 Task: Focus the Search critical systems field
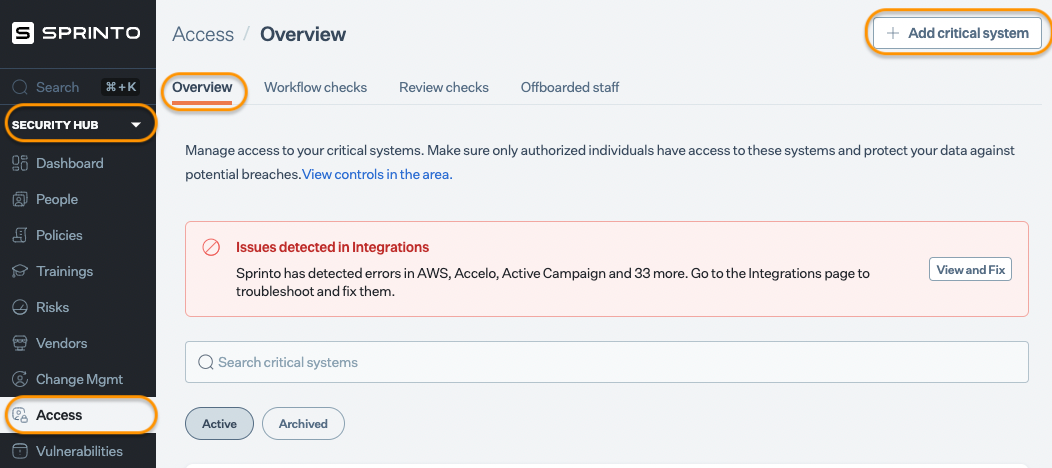[607, 362]
